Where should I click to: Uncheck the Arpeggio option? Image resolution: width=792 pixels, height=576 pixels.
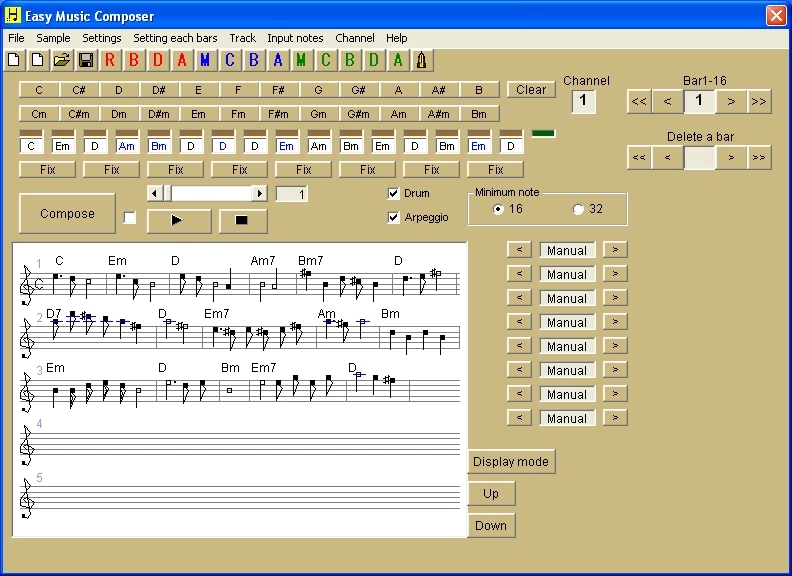pyautogui.click(x=394, y=217)
